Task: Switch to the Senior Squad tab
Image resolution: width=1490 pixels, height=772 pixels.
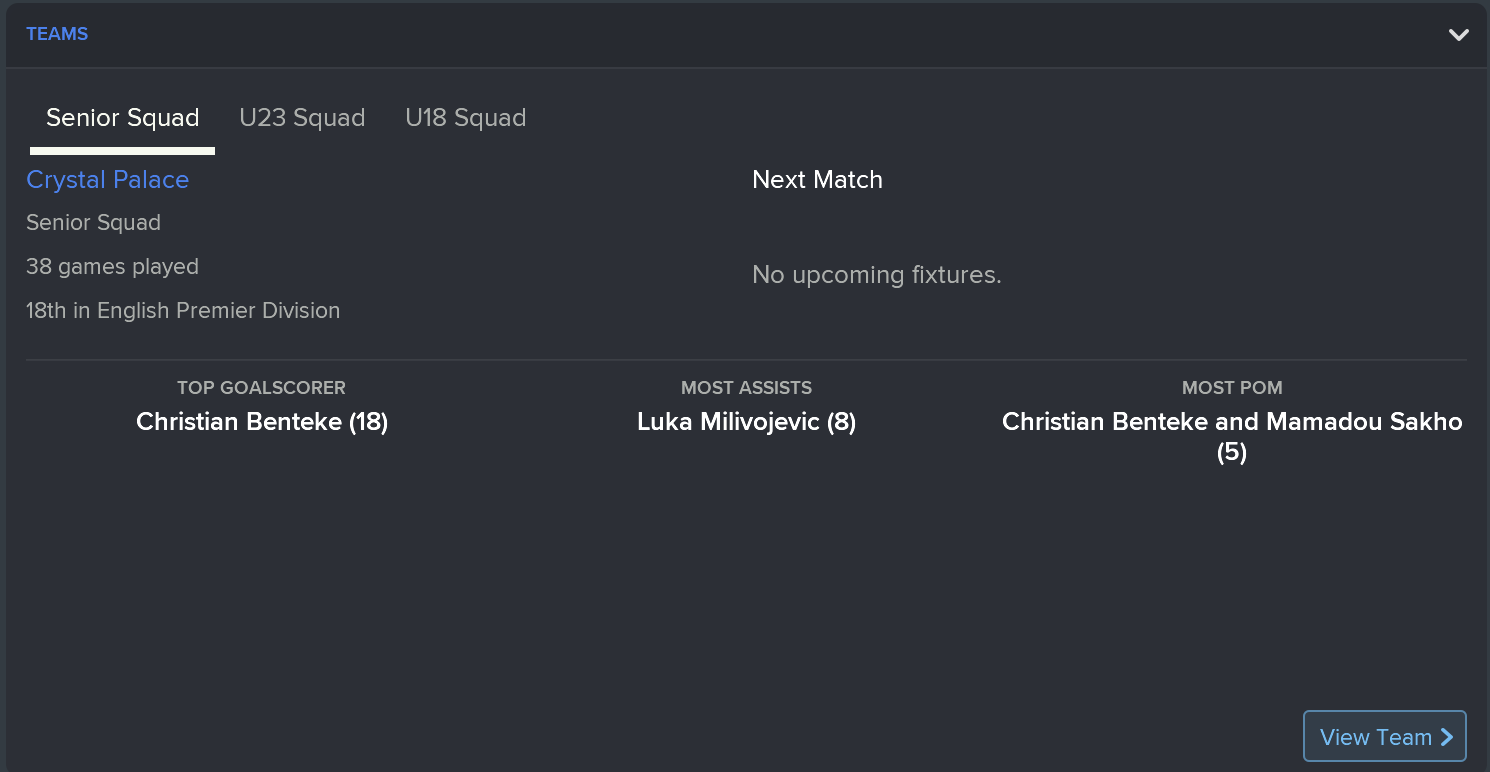Action: 122,118
